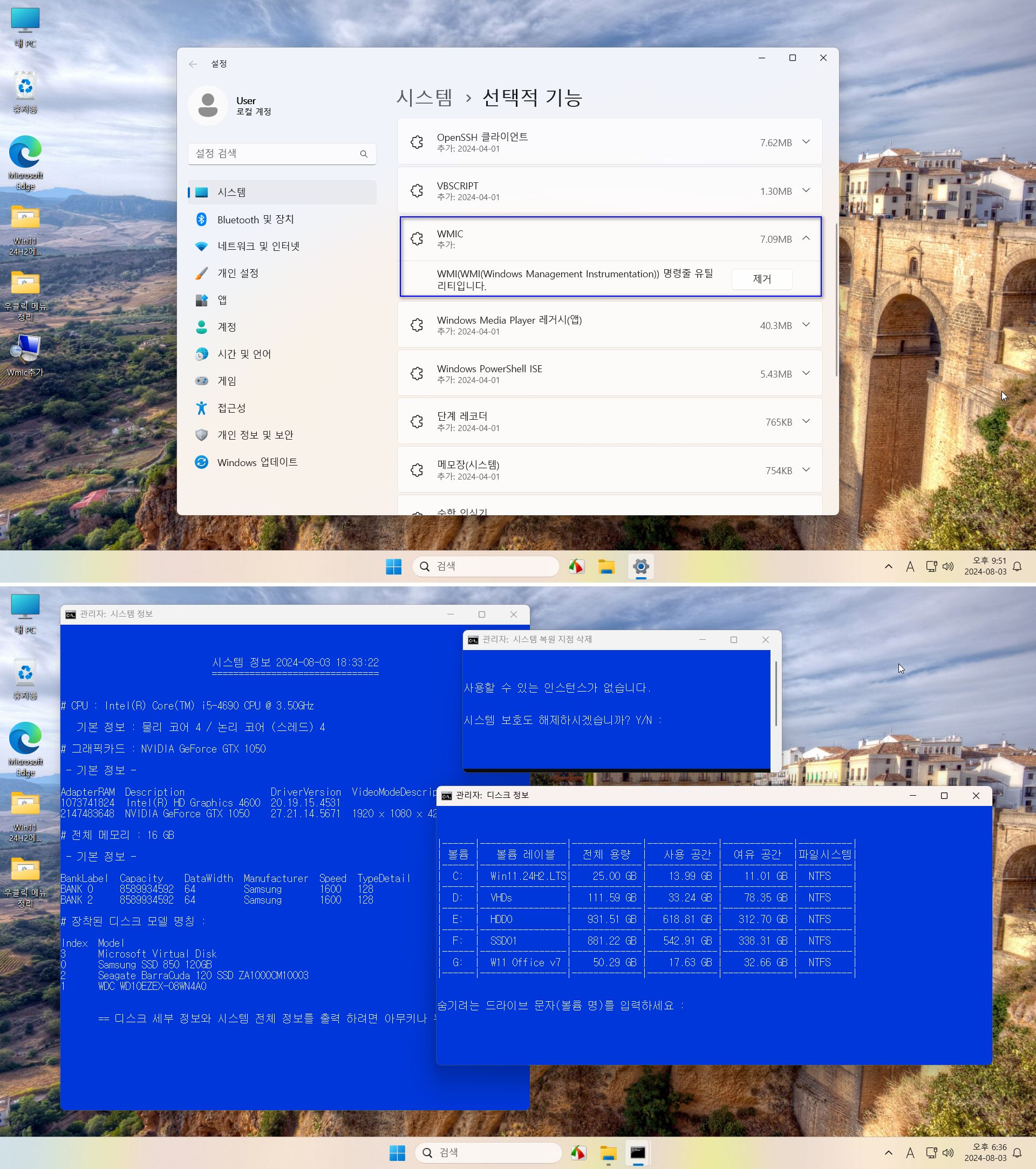This screenshot has width=1036, height=1169.
Task: Click the 디스크 정보 console title icon
Action: point(447,796)
